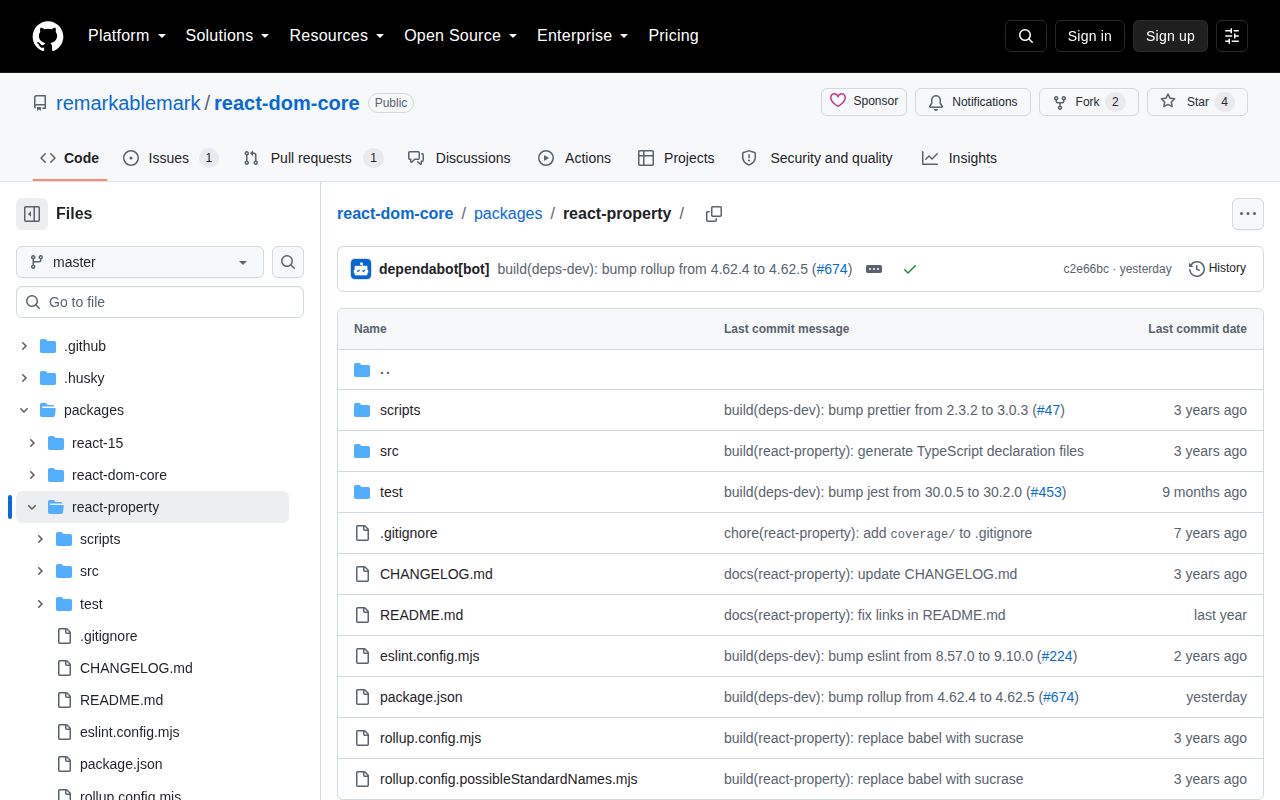Expand src folder chevron in sidebar

click(x=40, y=571)
